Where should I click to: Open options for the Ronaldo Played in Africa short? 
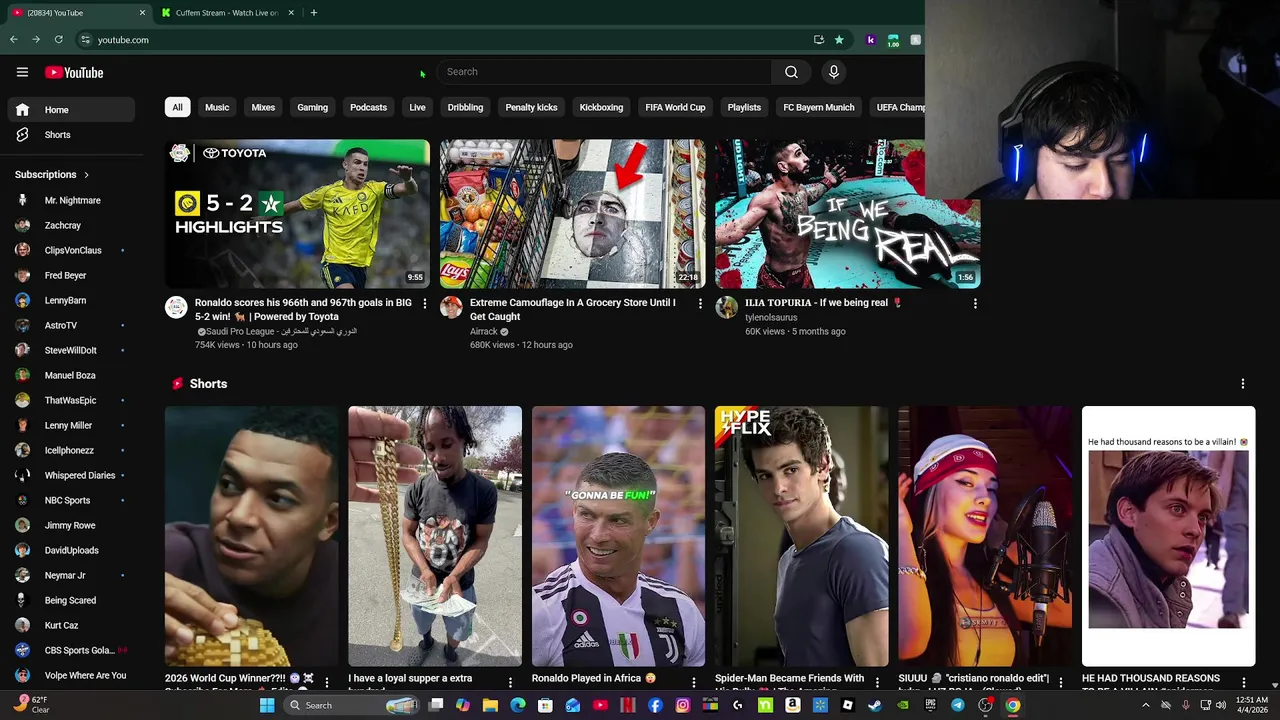693,682
